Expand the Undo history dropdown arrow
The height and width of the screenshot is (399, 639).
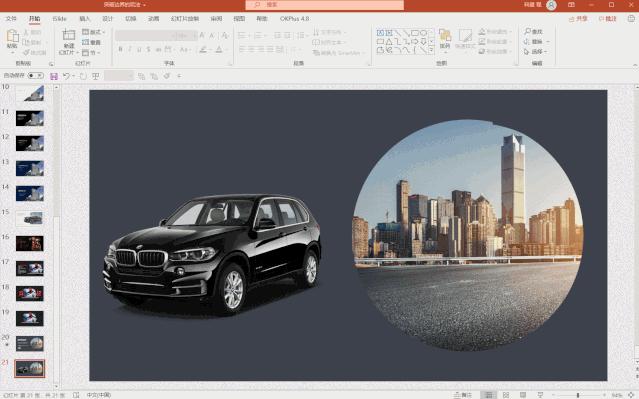[x=73, y=76]
